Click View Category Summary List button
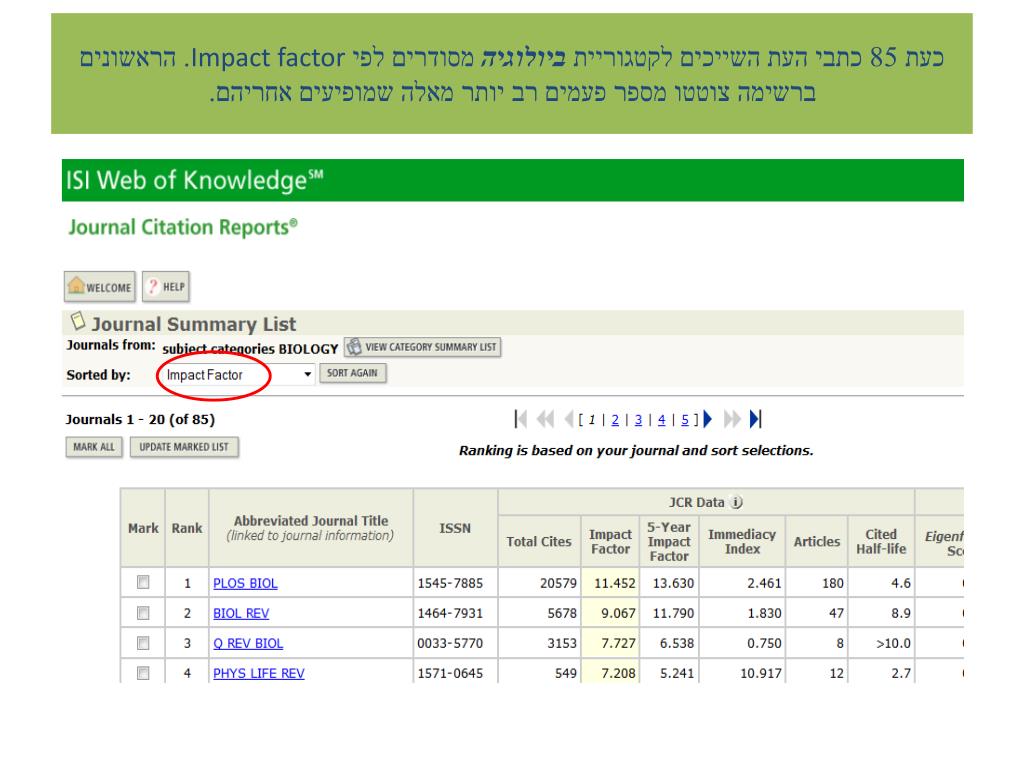The image size is (1024, 768). point(423,347)
